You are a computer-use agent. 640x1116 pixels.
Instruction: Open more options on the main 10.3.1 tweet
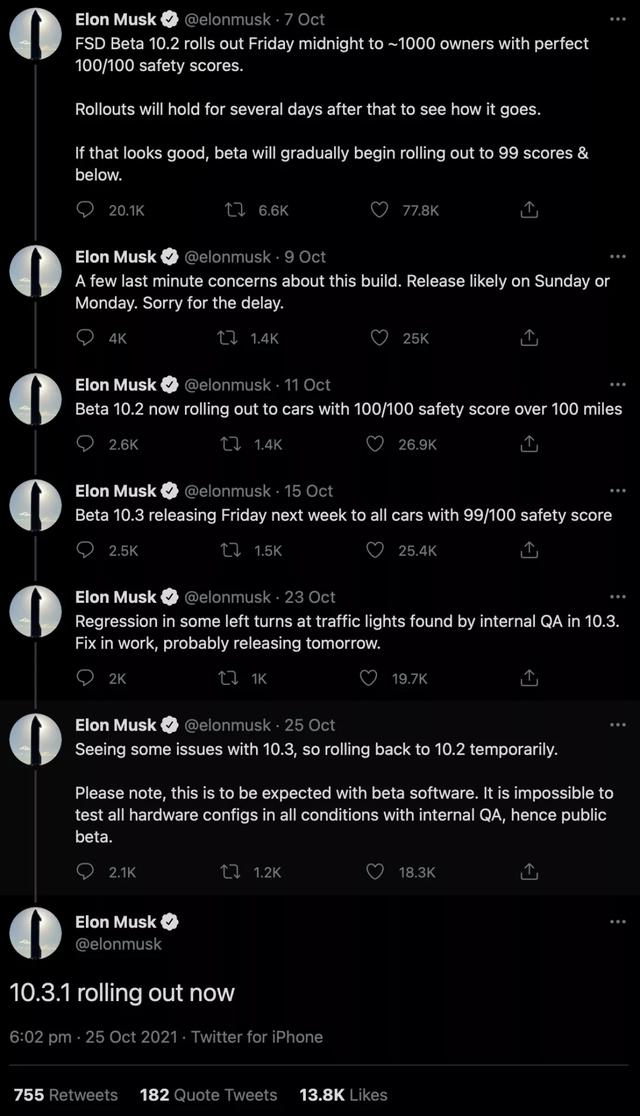617,922
